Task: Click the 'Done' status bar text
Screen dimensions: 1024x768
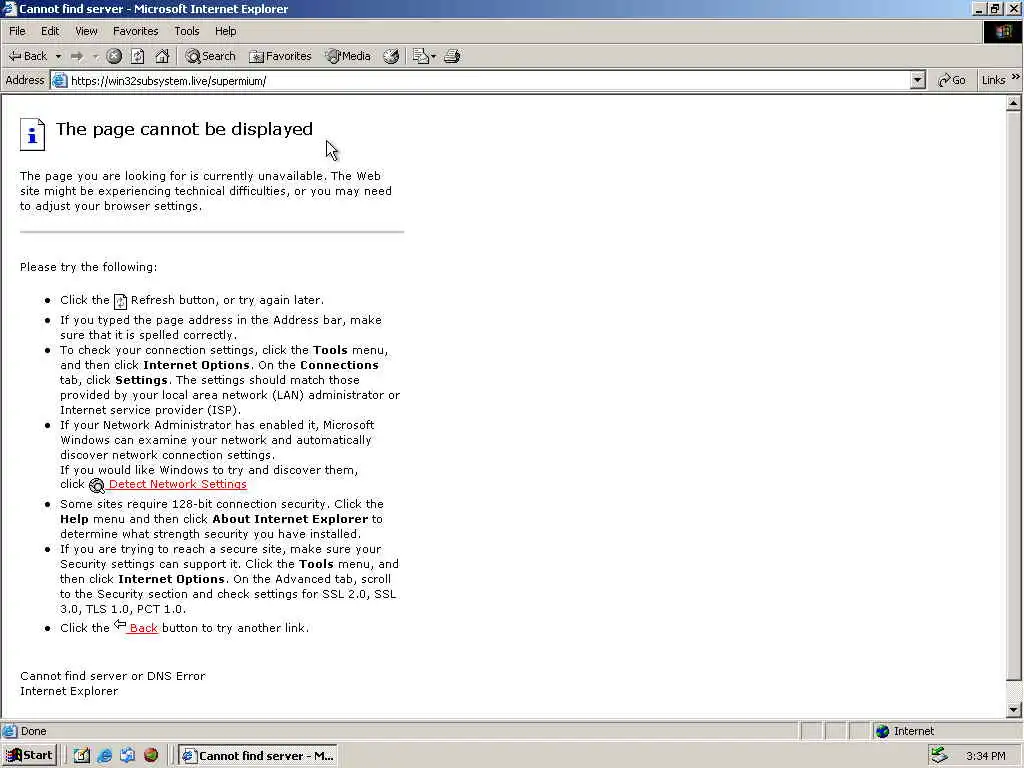Action: [33, 731]
